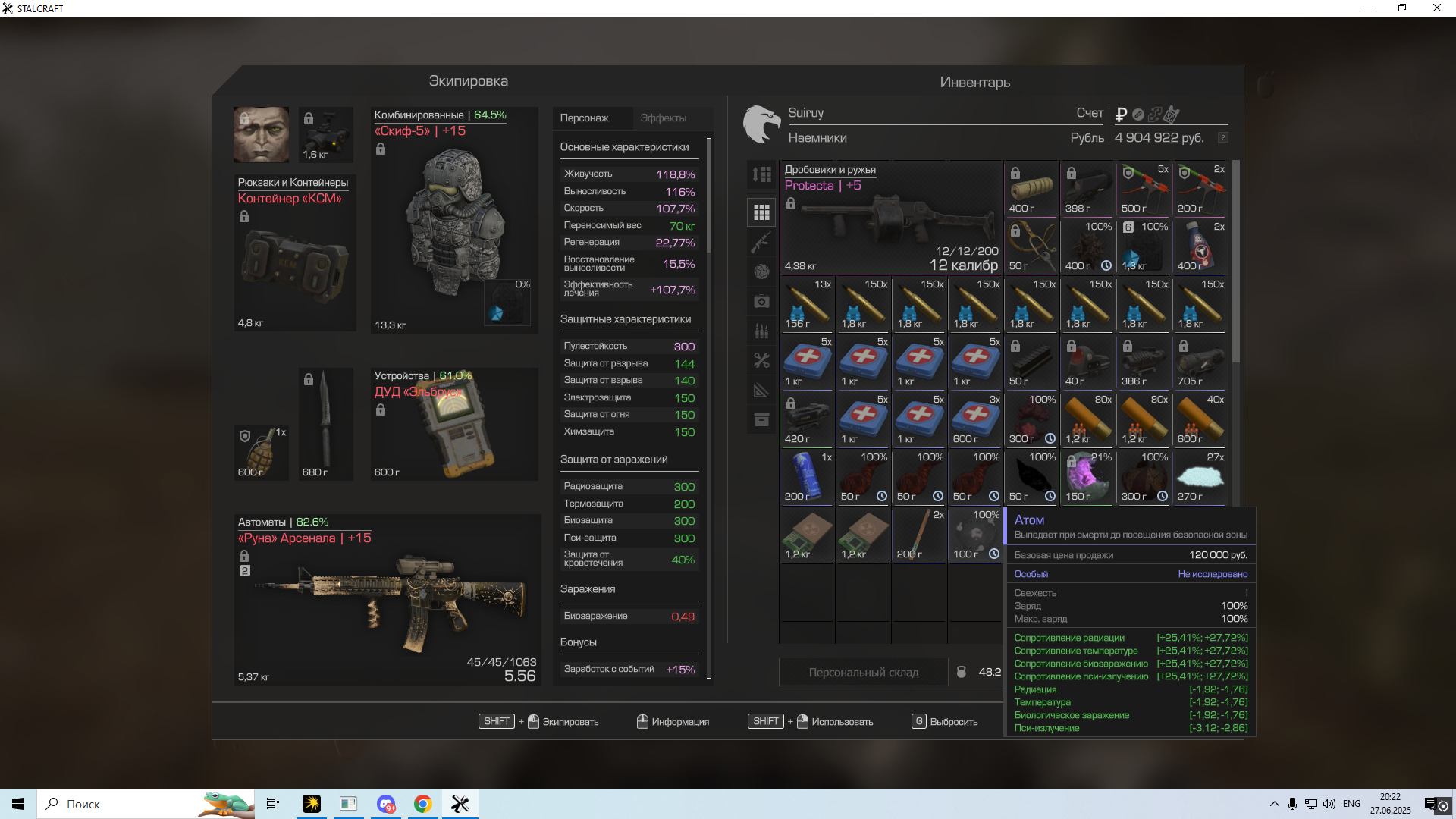Image resolution: width=1456 pixels, height=819 pixels.
Task: Switch to the Эффекты tab
Action: click(x=664, y=118)
